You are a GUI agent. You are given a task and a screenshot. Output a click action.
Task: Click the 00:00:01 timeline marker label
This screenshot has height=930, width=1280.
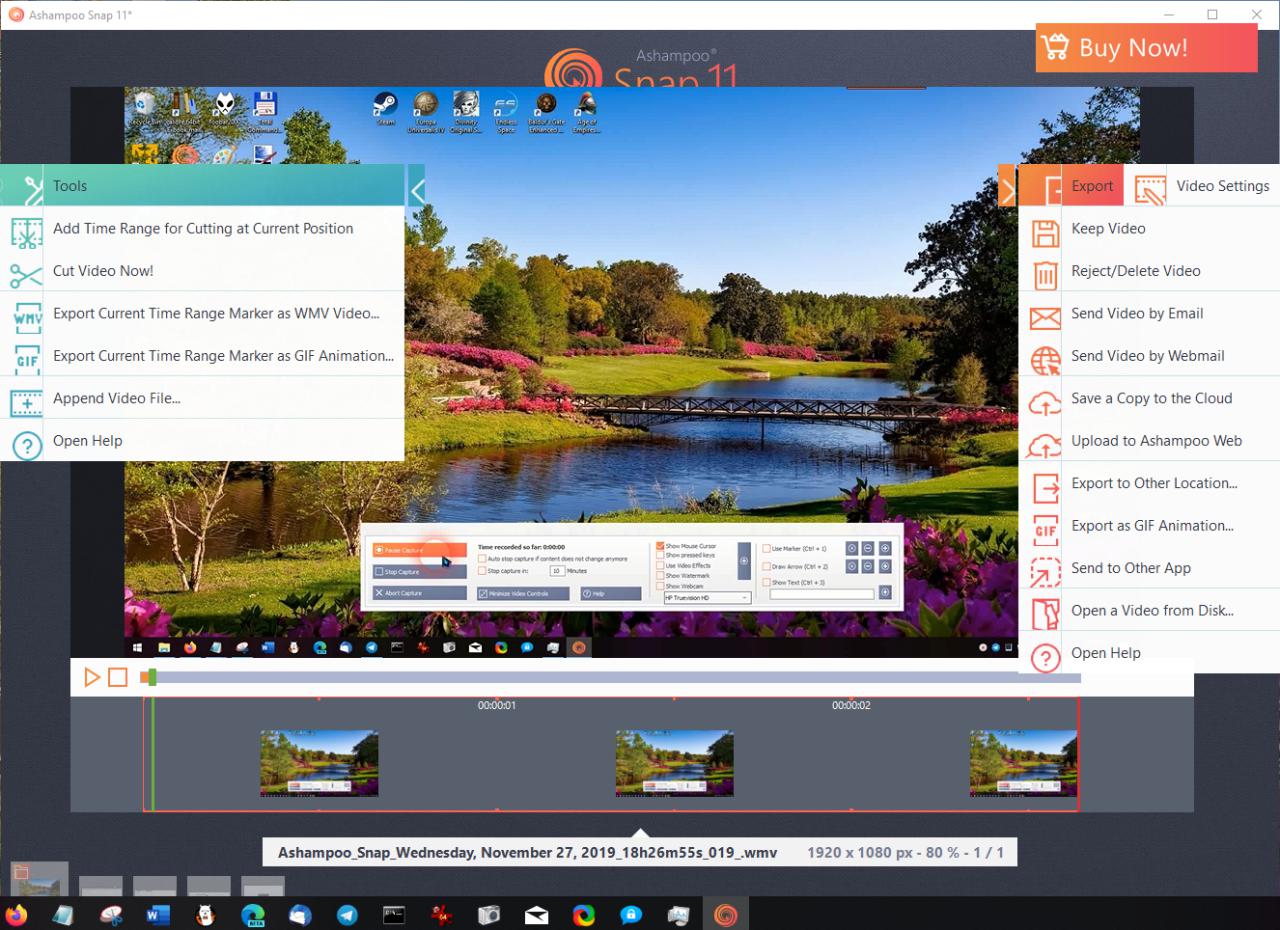(x=497, y=706)
